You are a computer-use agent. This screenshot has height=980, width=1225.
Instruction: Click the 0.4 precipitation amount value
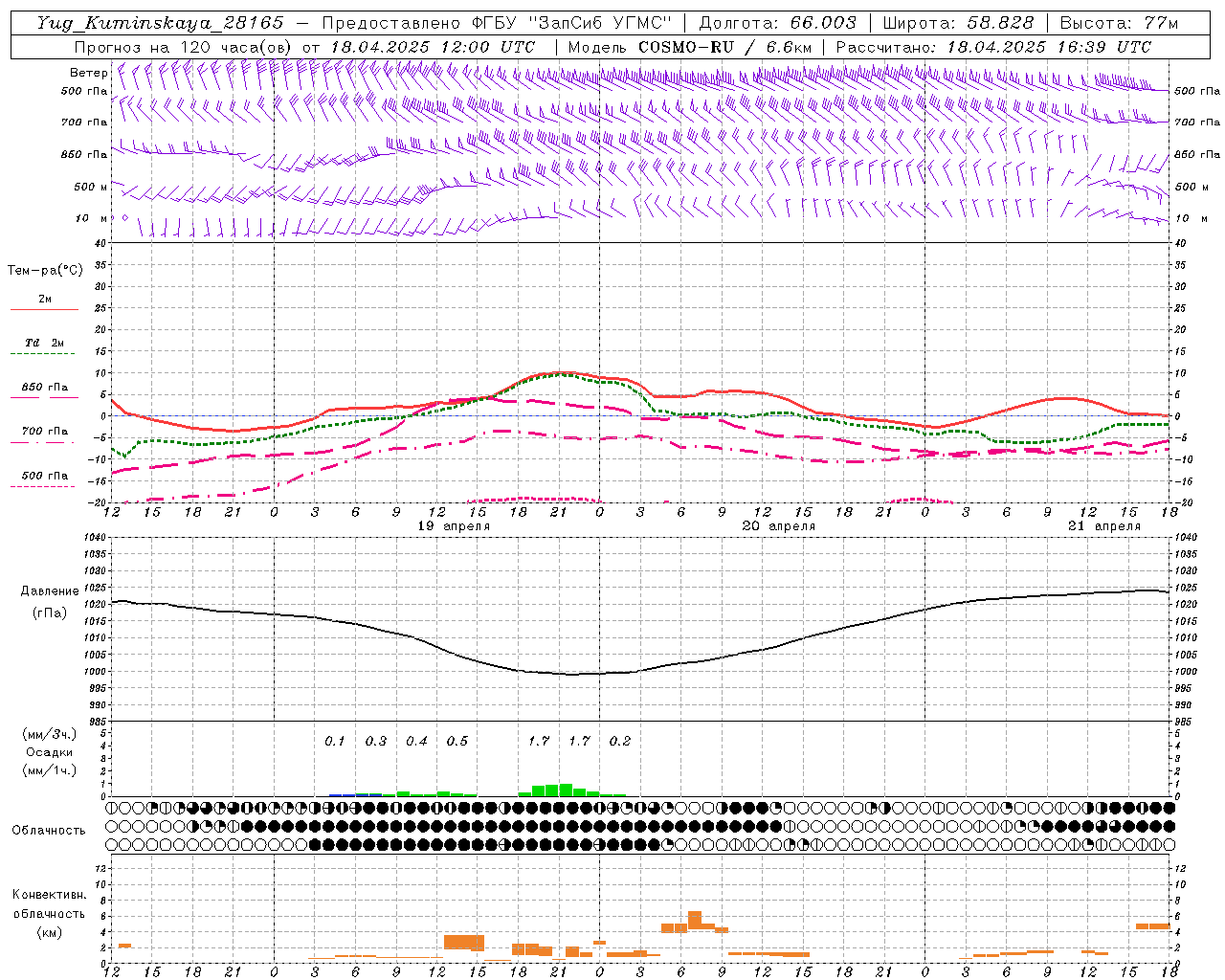point(416,741)
